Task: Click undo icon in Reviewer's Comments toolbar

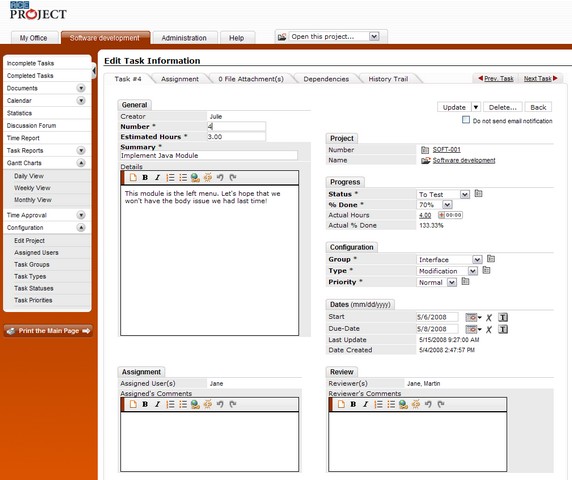Action: tap(428, 404)
